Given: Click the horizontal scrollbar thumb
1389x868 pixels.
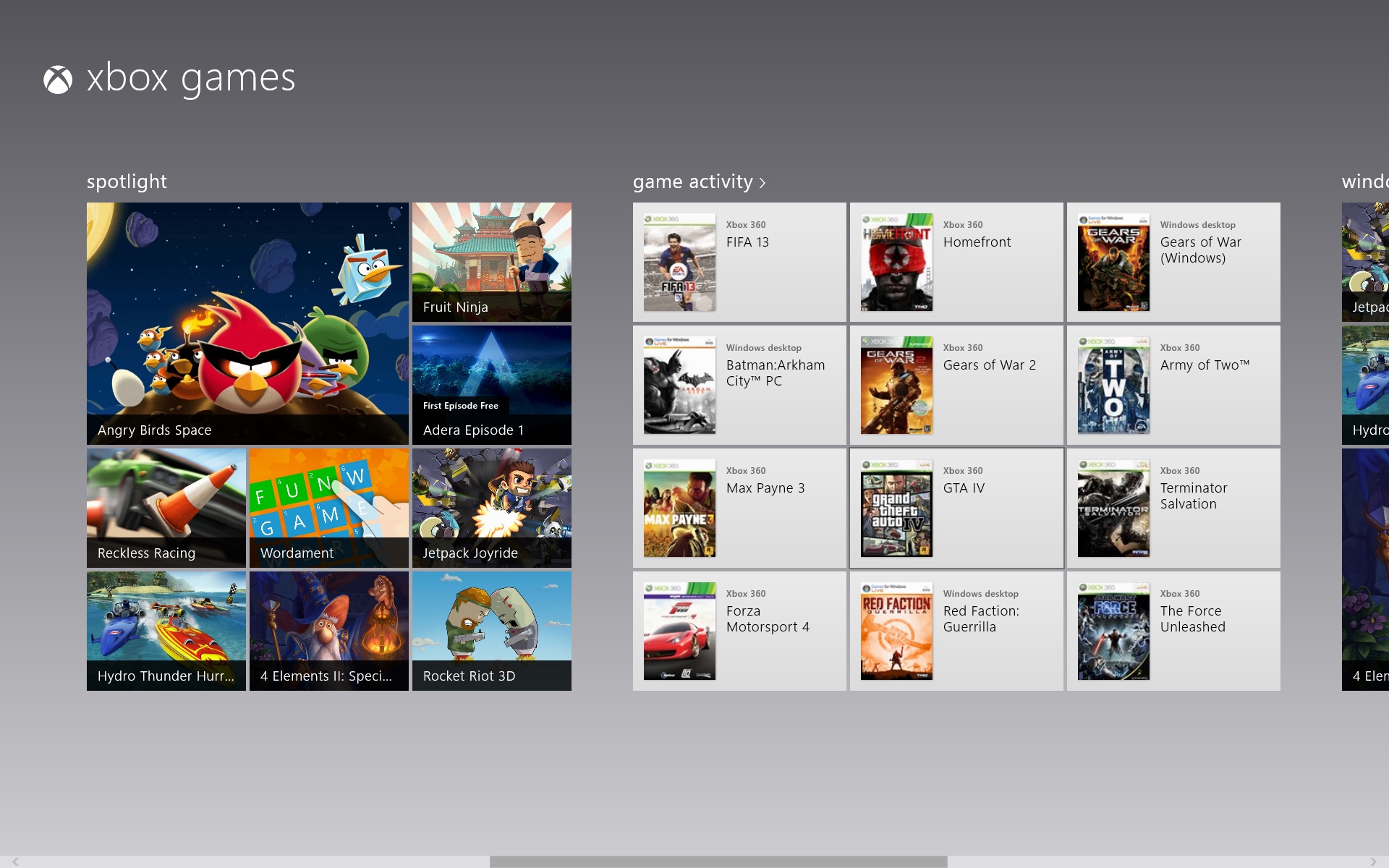Looking at the screenshot, I should 718,861.
